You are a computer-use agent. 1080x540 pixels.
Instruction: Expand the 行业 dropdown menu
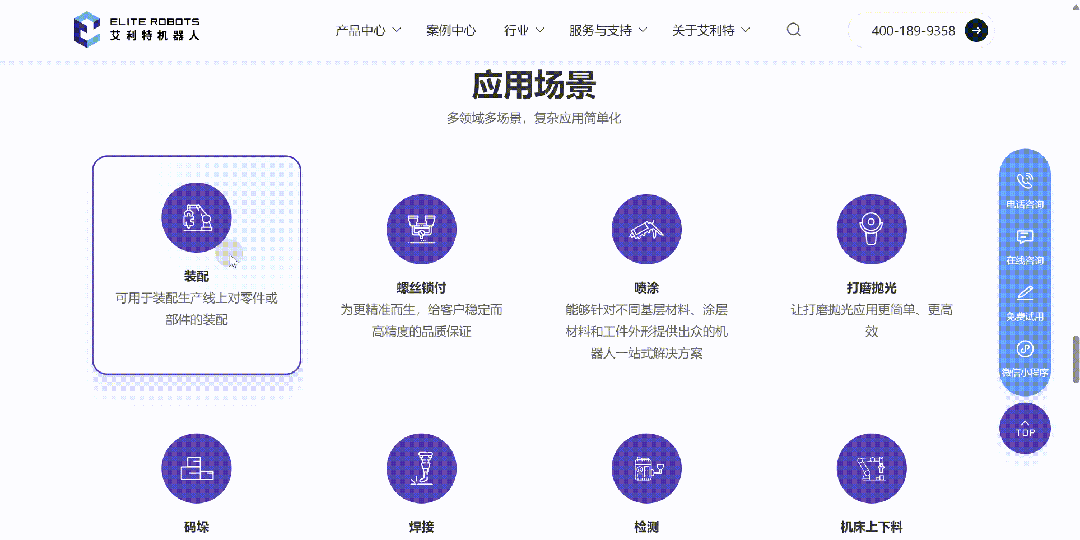(x=524, y=30)
